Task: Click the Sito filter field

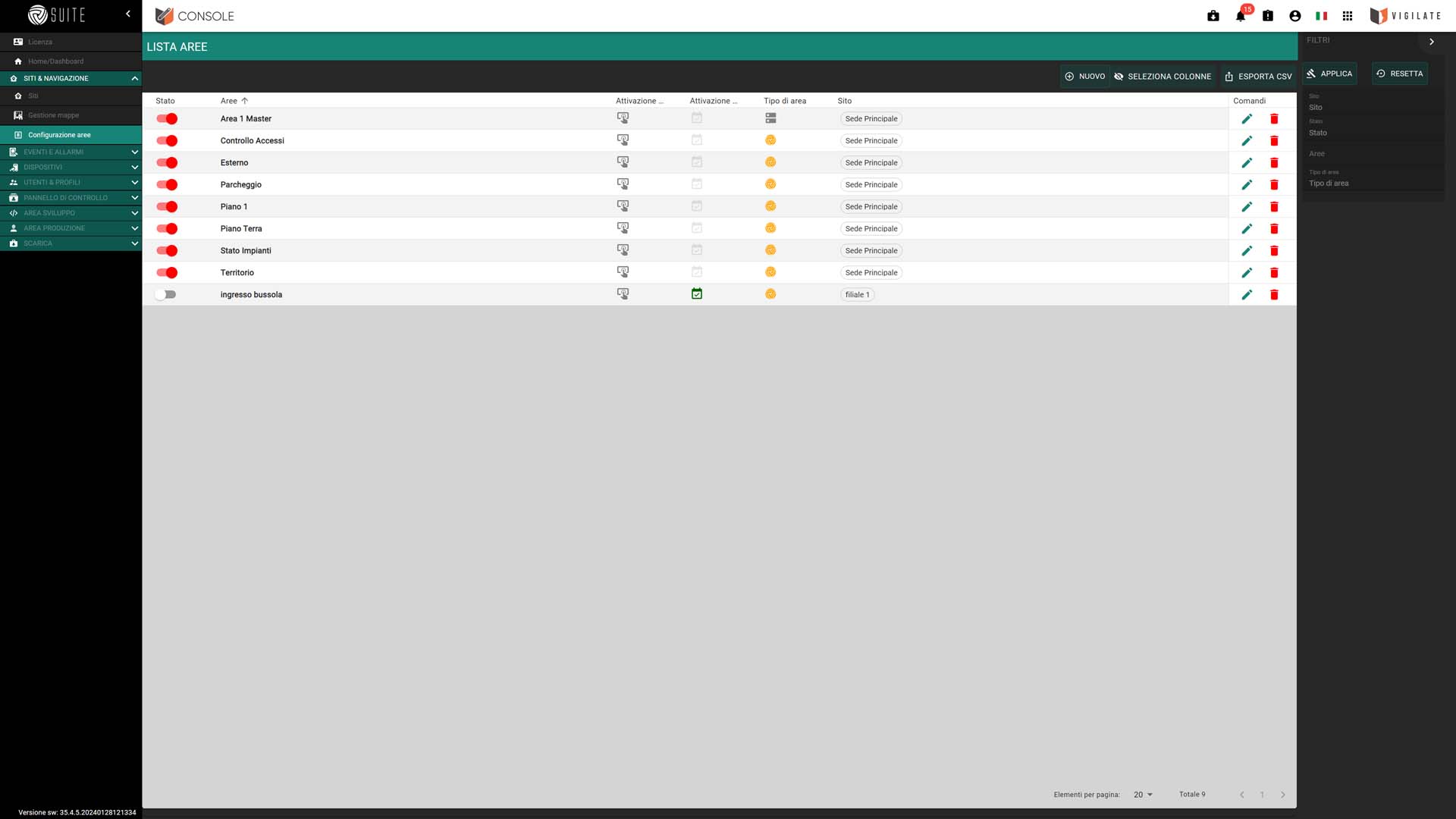Action: click(1373, 104)
